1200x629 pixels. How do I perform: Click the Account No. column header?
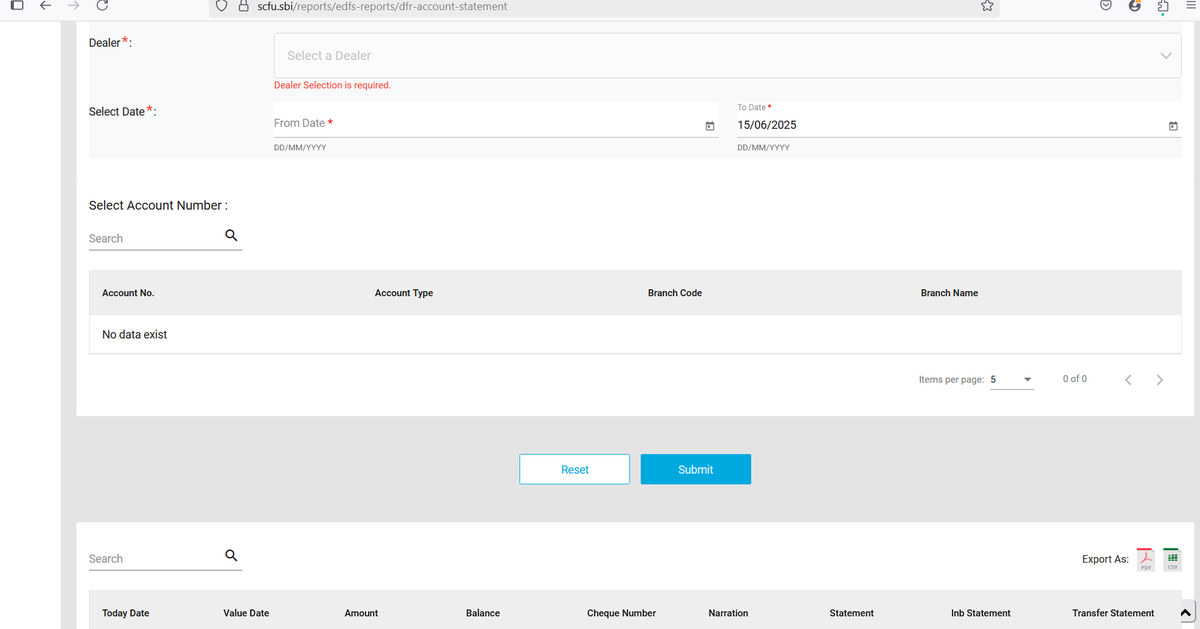click(x=128, y=293)
